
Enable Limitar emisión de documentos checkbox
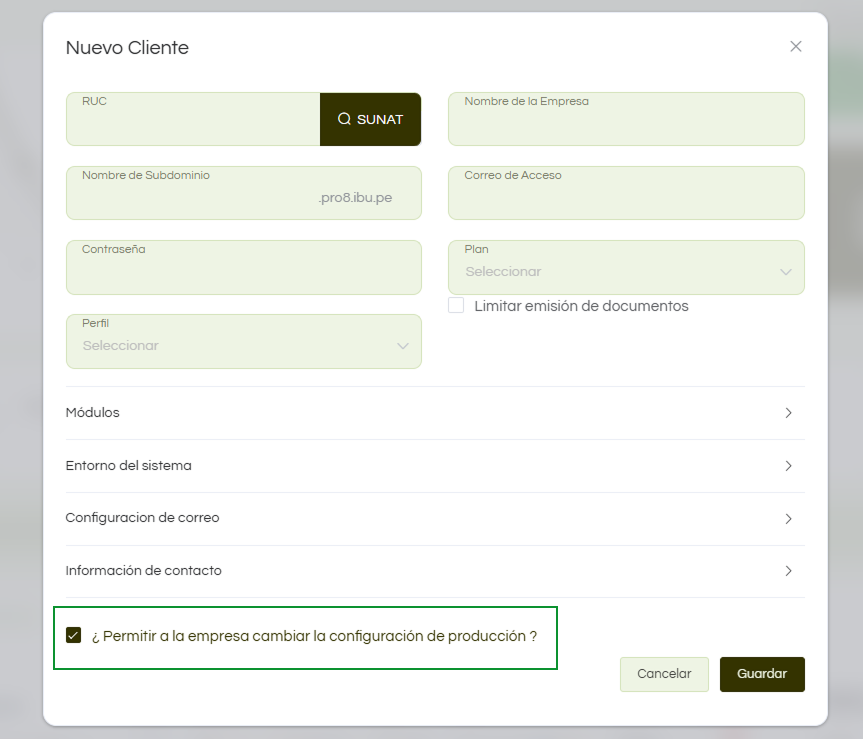pos(456,306)
